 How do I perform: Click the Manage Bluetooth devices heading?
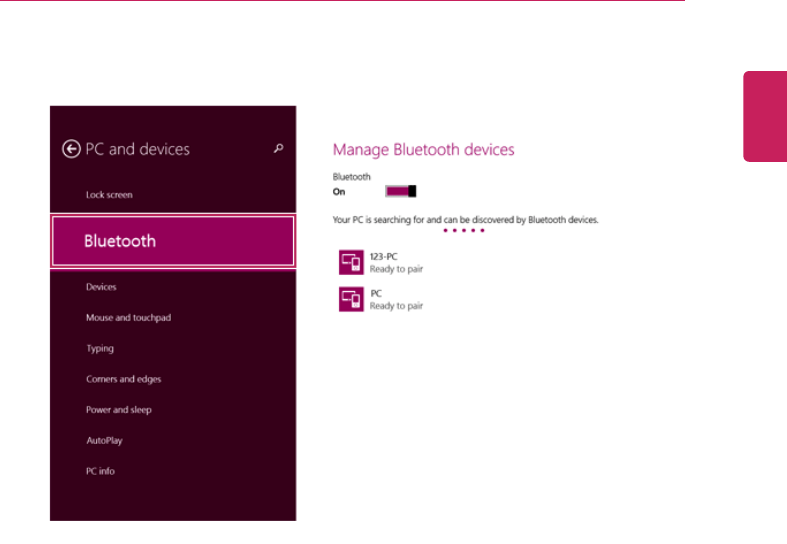[423, 150]
